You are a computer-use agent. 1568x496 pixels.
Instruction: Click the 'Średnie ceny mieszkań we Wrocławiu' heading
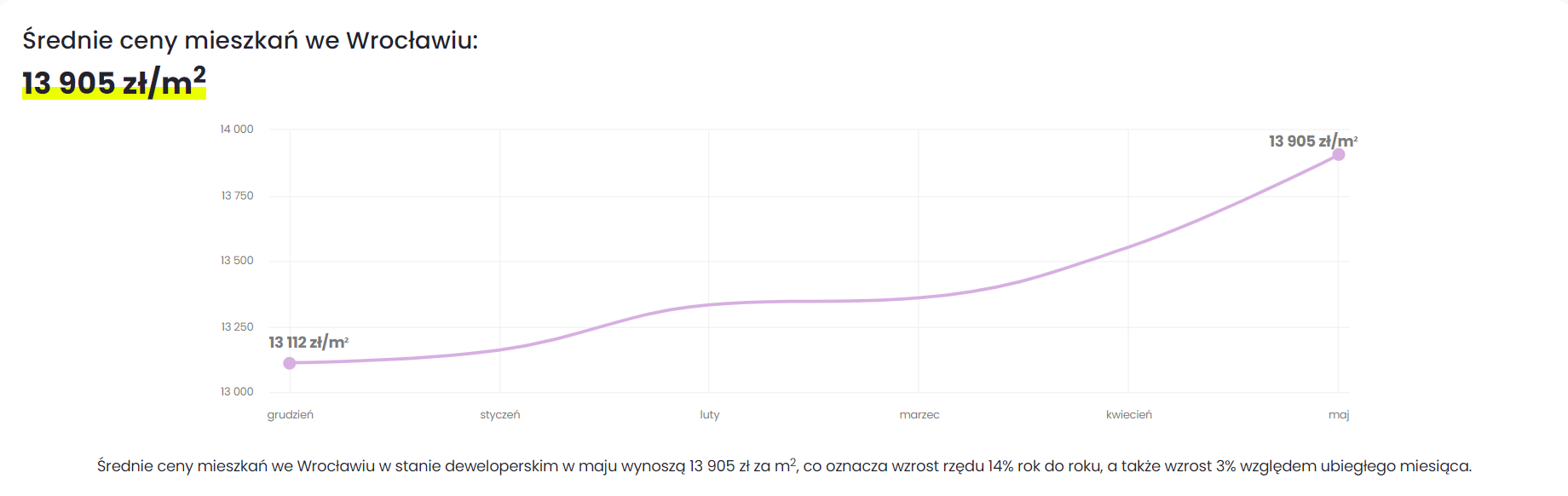click(x=250, y=40)
